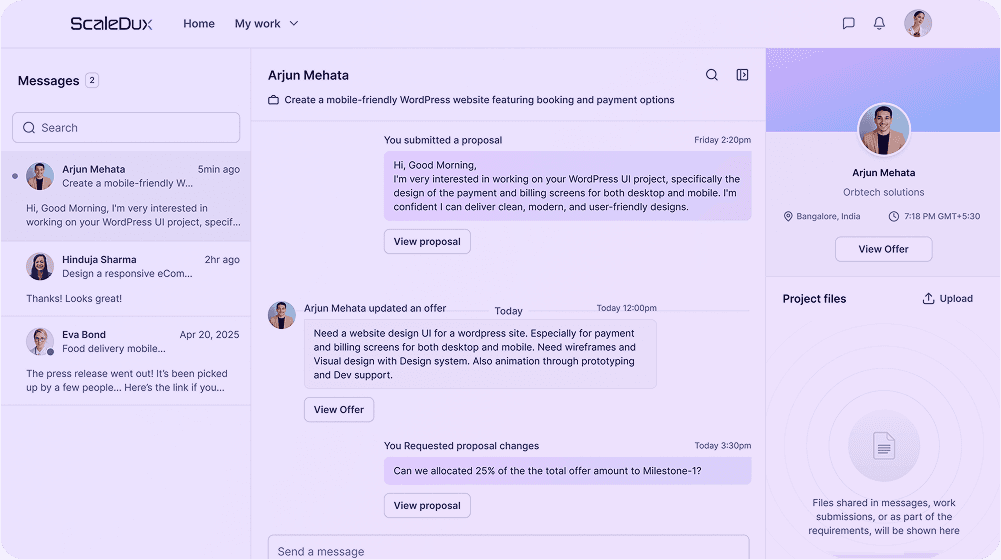The image size is (1001, 560).
Task: Click the 'Apr 20, 2025' date on Eva Bond
Action: 209,335
